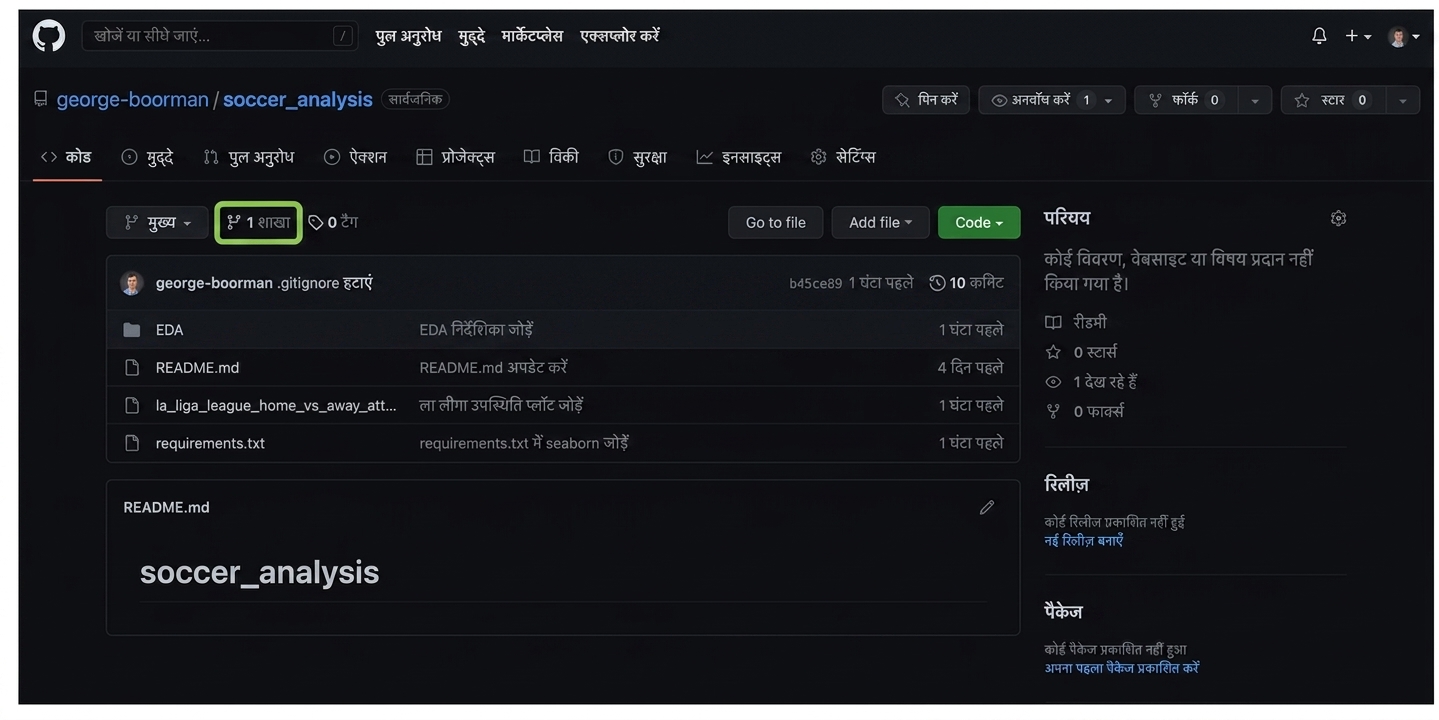The image size is (1439, 720).
Task: Open the 0 टैग tags link
Action: pyautogui.click(x=333, y=222)
